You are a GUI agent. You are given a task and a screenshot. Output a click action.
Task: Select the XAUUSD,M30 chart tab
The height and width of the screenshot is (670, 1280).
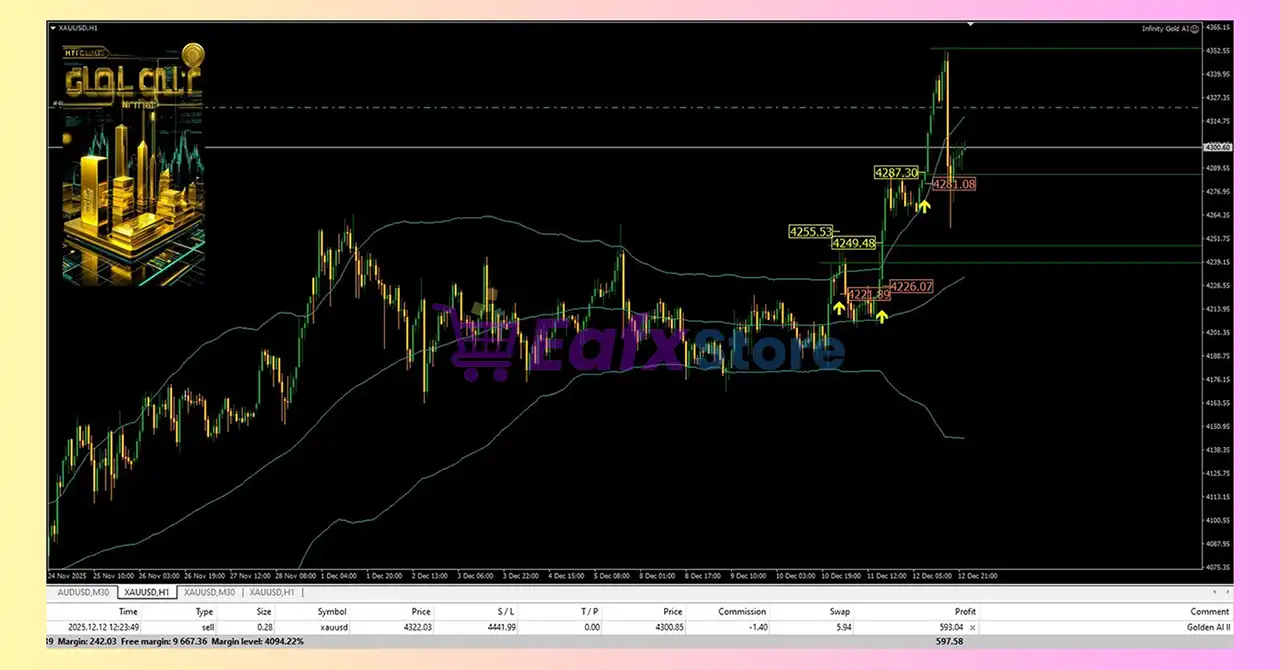pos(209,592)
